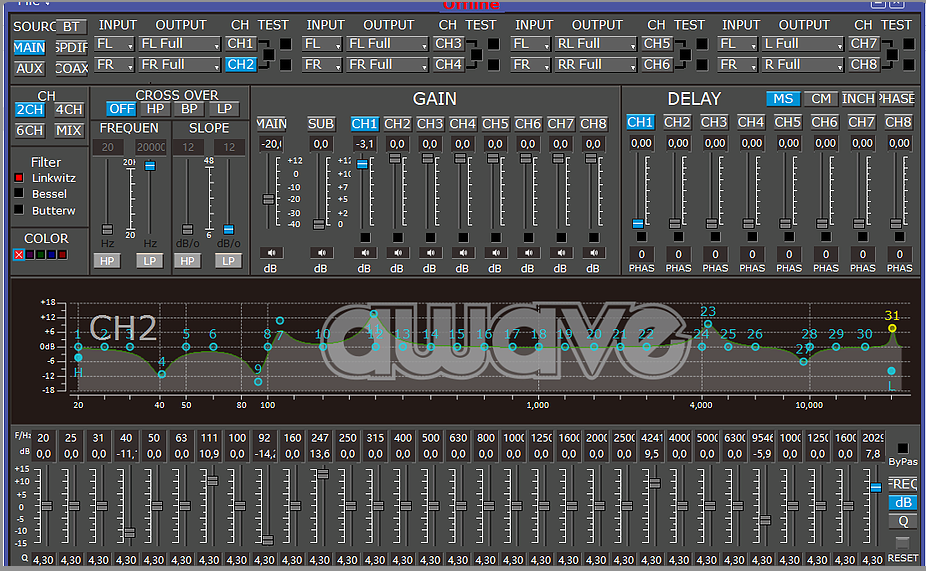Select CH3 in the delay section
This screenshot has height=571, width=926.
tap(714, 122)
